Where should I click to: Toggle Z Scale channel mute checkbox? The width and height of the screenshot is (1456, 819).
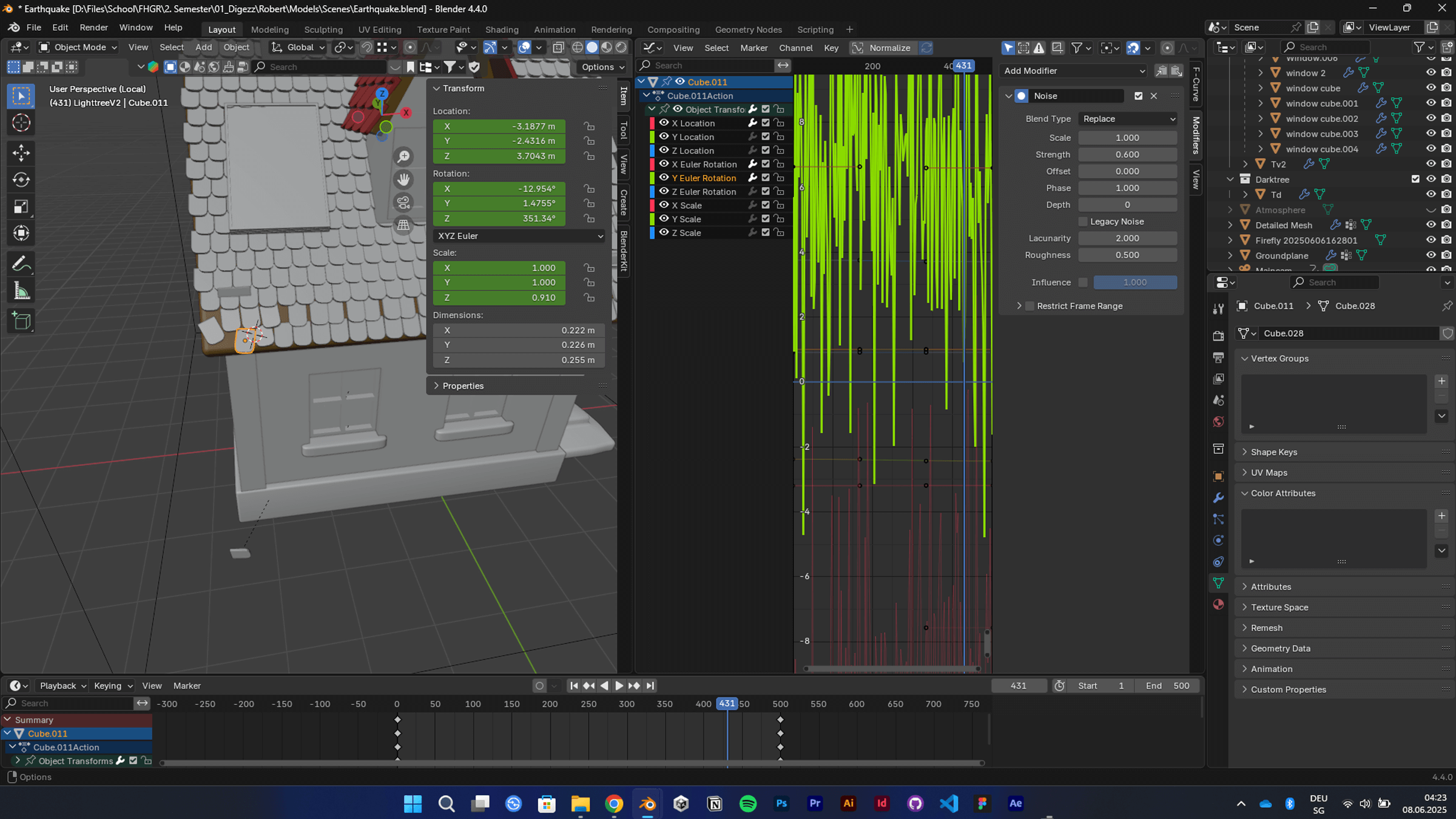coord(766,232)
